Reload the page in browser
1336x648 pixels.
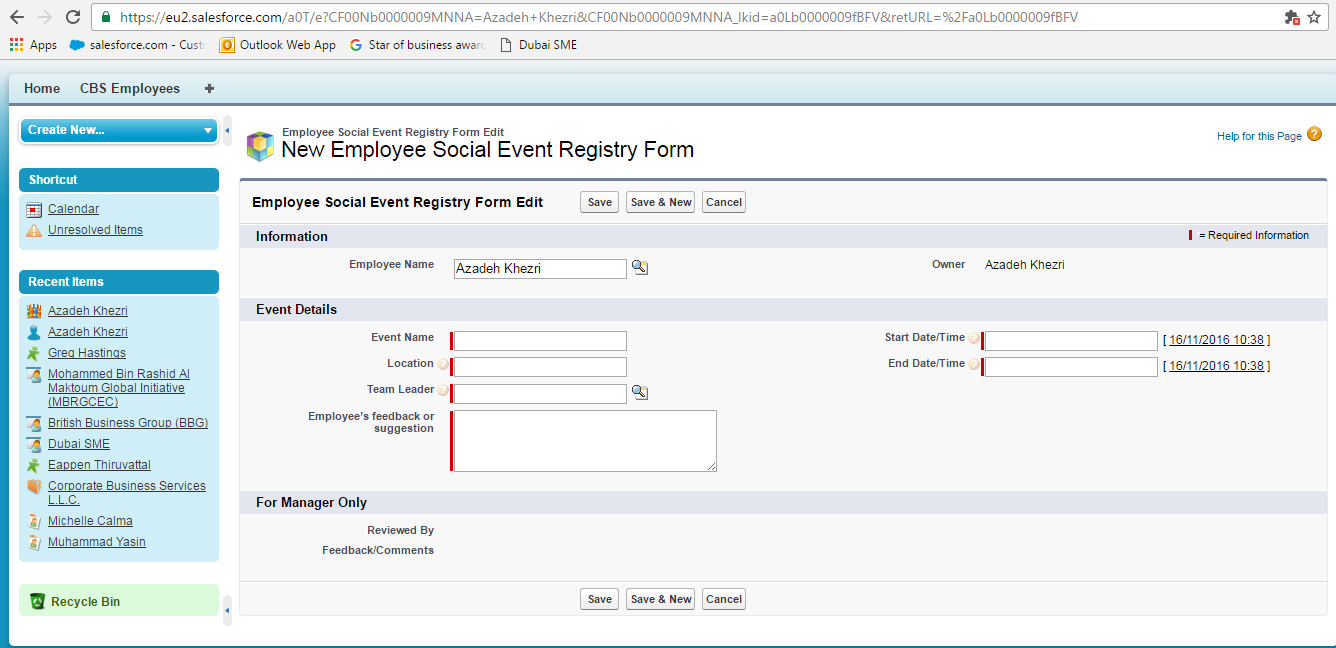(x=73, y=17)
